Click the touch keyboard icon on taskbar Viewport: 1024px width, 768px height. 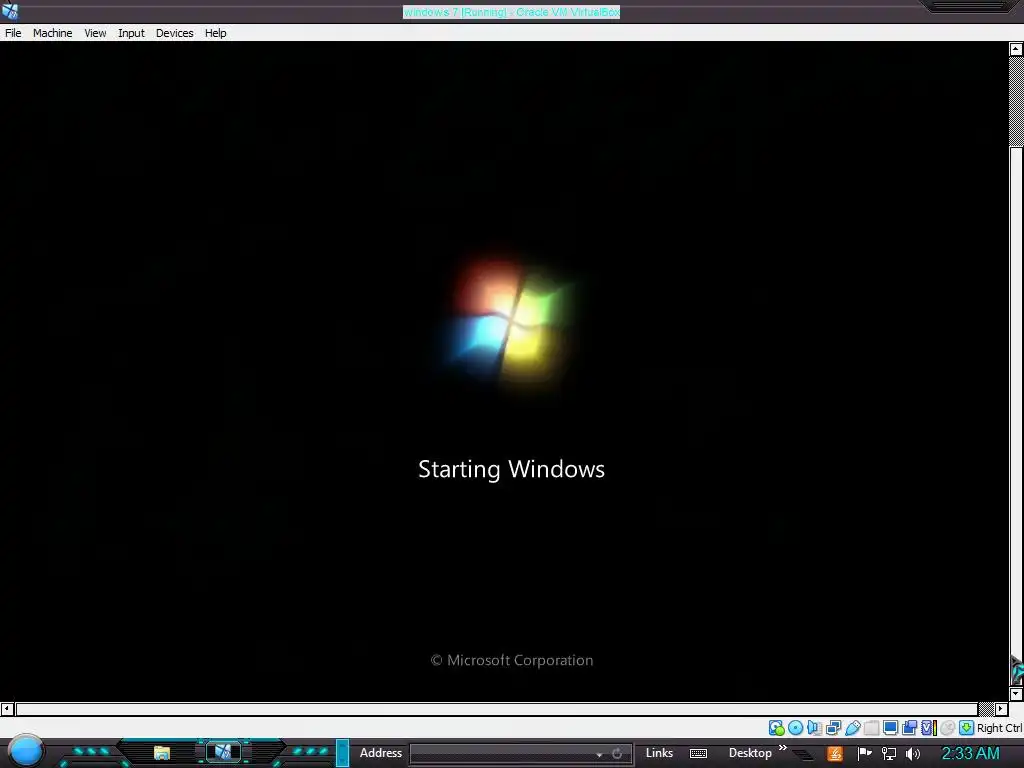698,754
